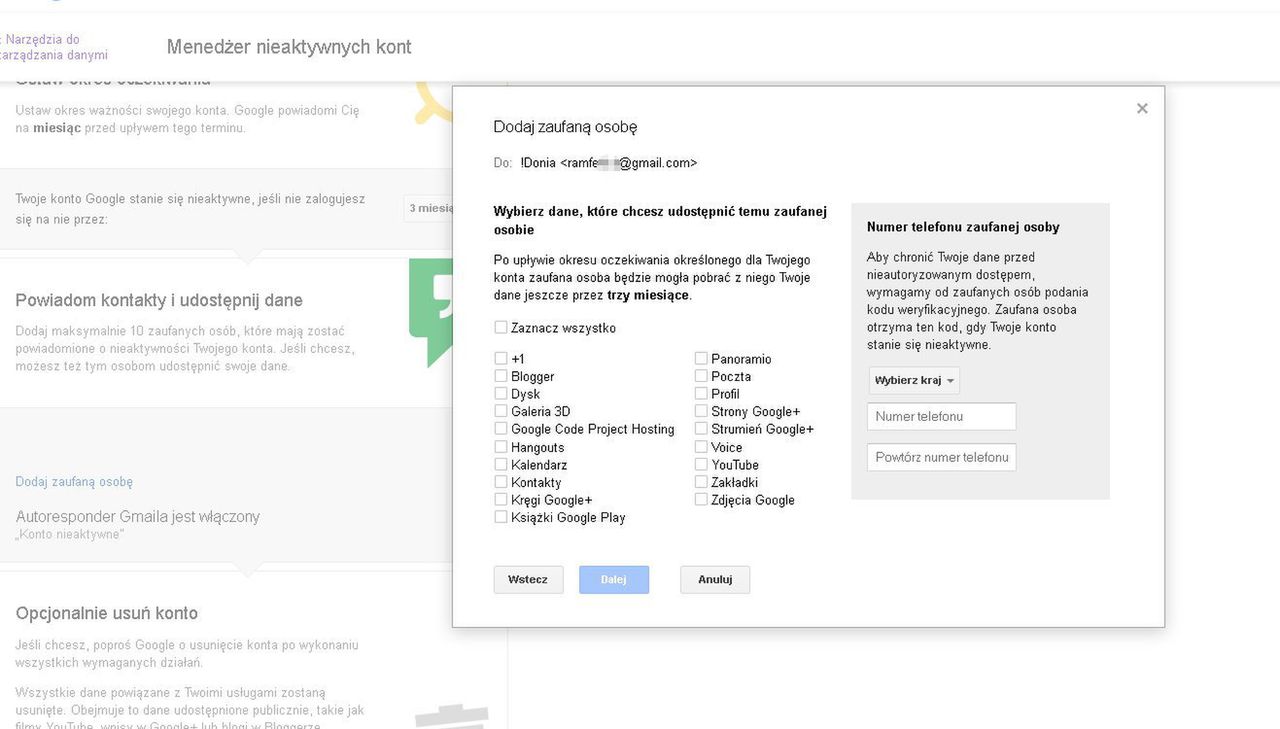Enable the Poczta checkbox
1280x729 pixels.
coord(701,376)
